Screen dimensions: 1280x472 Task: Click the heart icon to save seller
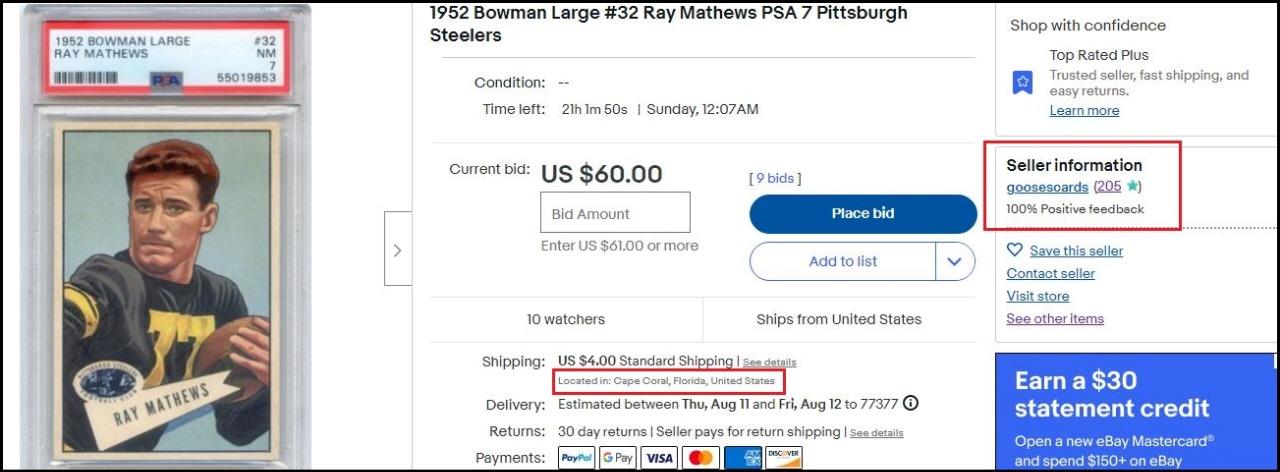pyautogui.click(x=1015, y=250)
